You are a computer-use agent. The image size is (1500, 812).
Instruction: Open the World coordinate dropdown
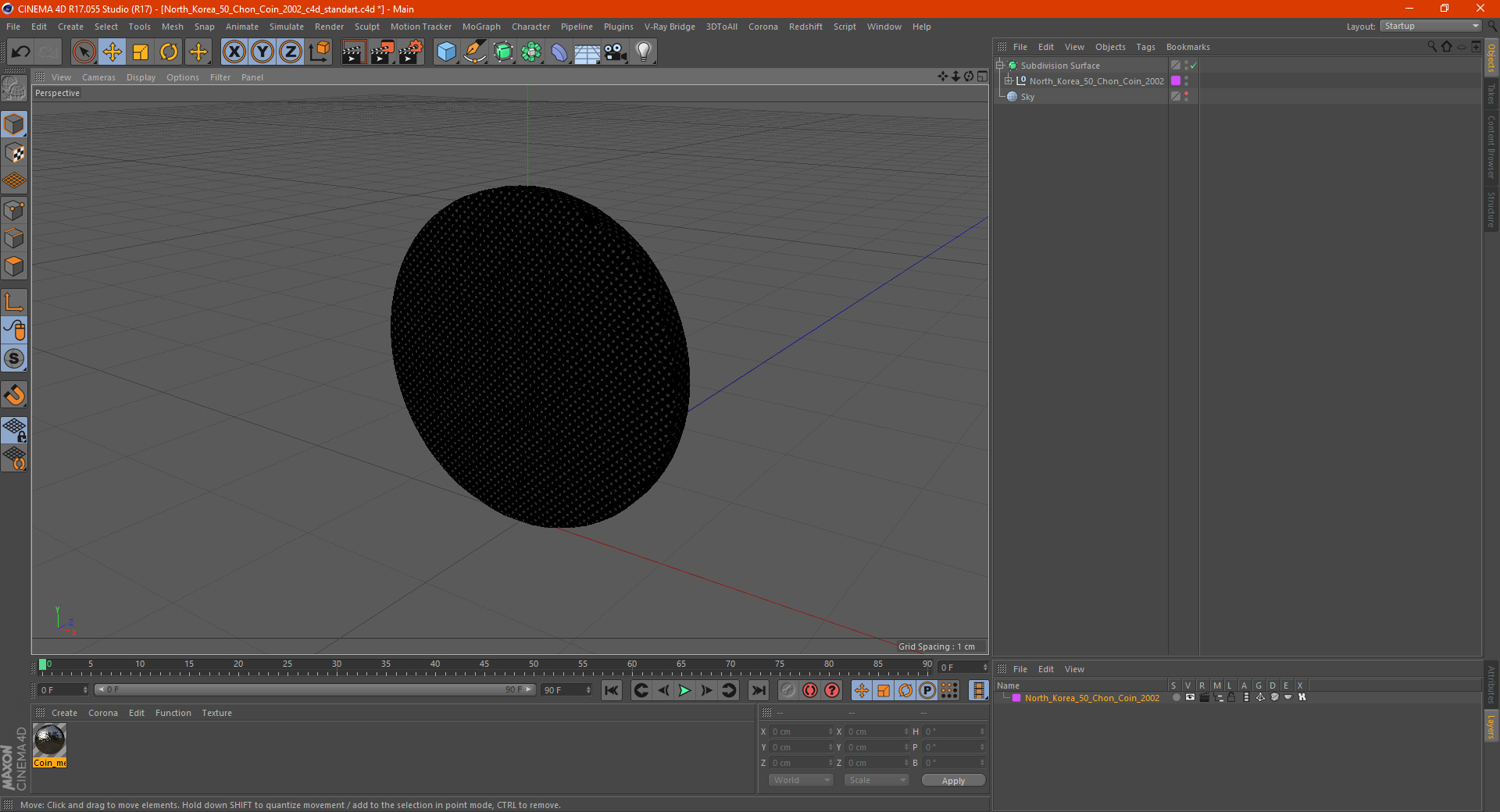pyautogui.click(x=801, y=780)
